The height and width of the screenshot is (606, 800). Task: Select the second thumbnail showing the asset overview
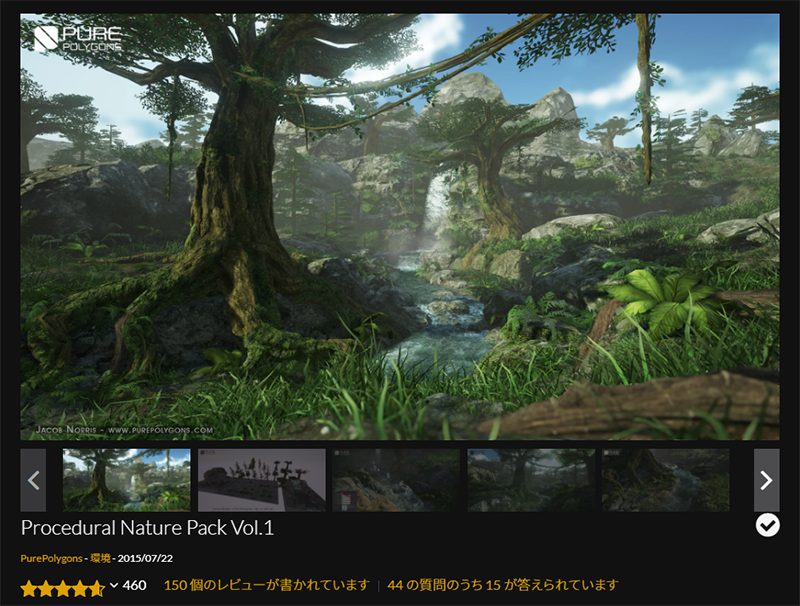pos(261,480)
